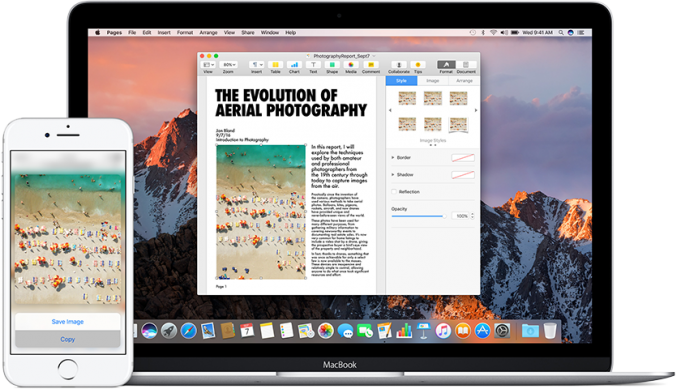
Task: Open FaceTime in the Dock
Action: (365, 331)
